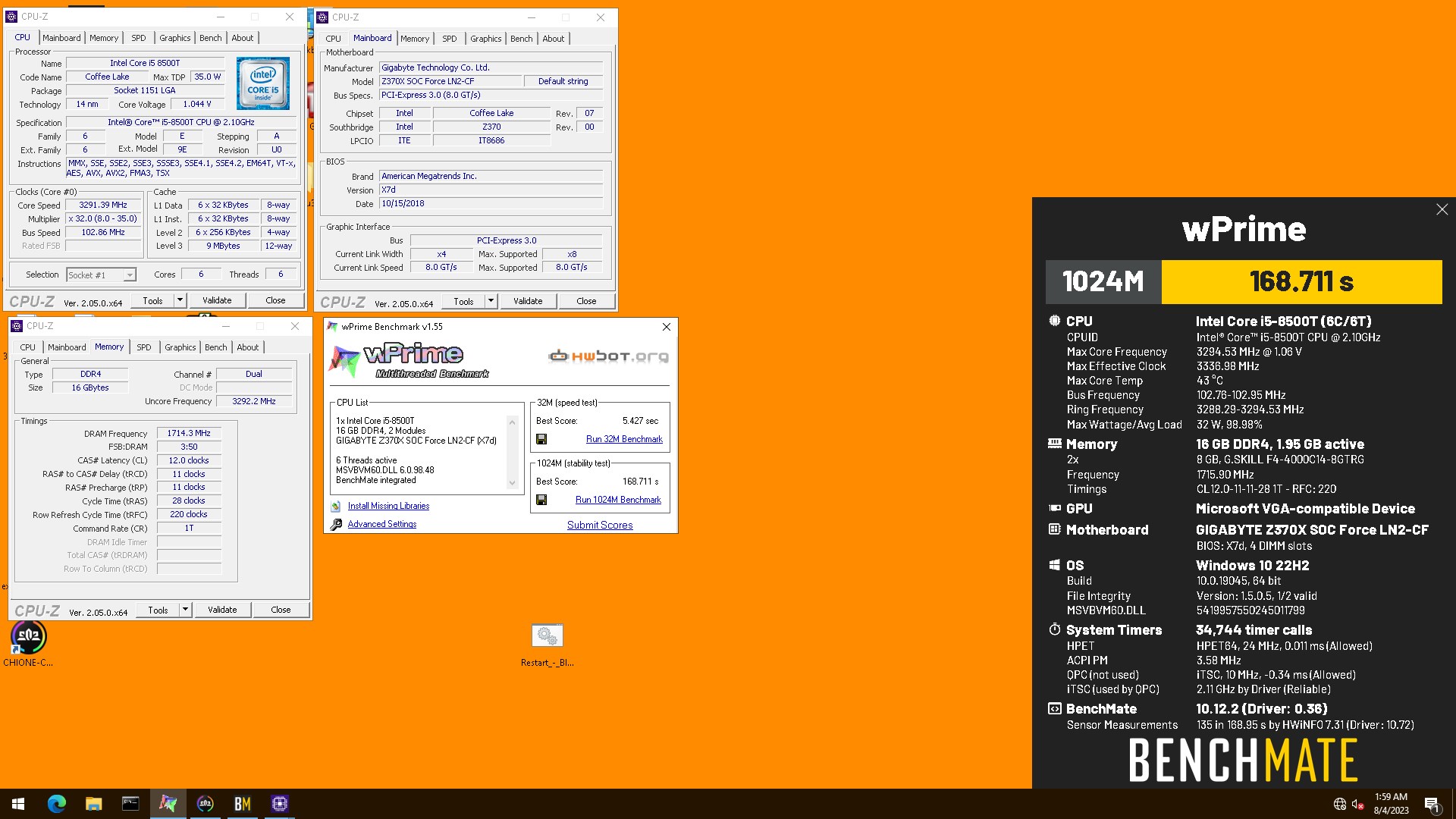Click Uncore Frequency 3292.2 MHz field

[x=254, y=401]
